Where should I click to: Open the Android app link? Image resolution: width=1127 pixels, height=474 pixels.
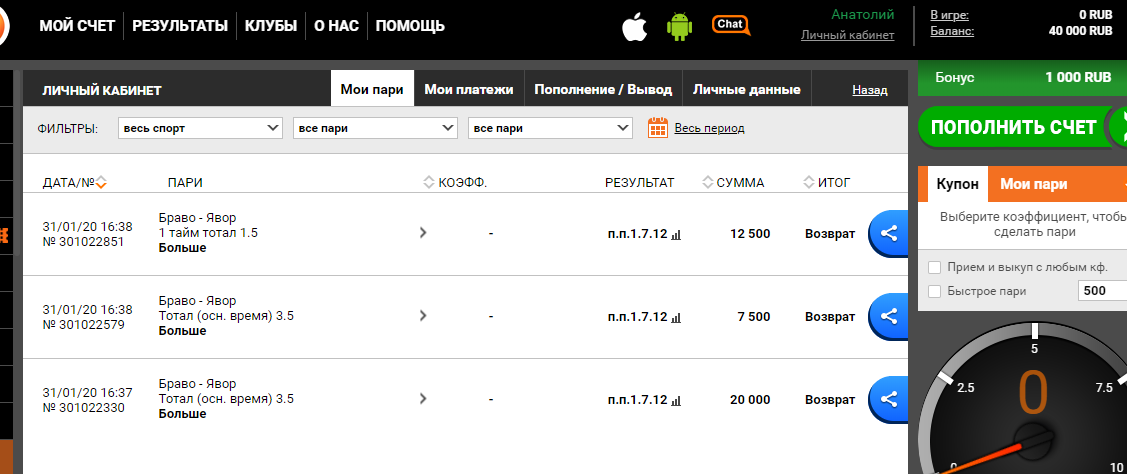point(680,27)
